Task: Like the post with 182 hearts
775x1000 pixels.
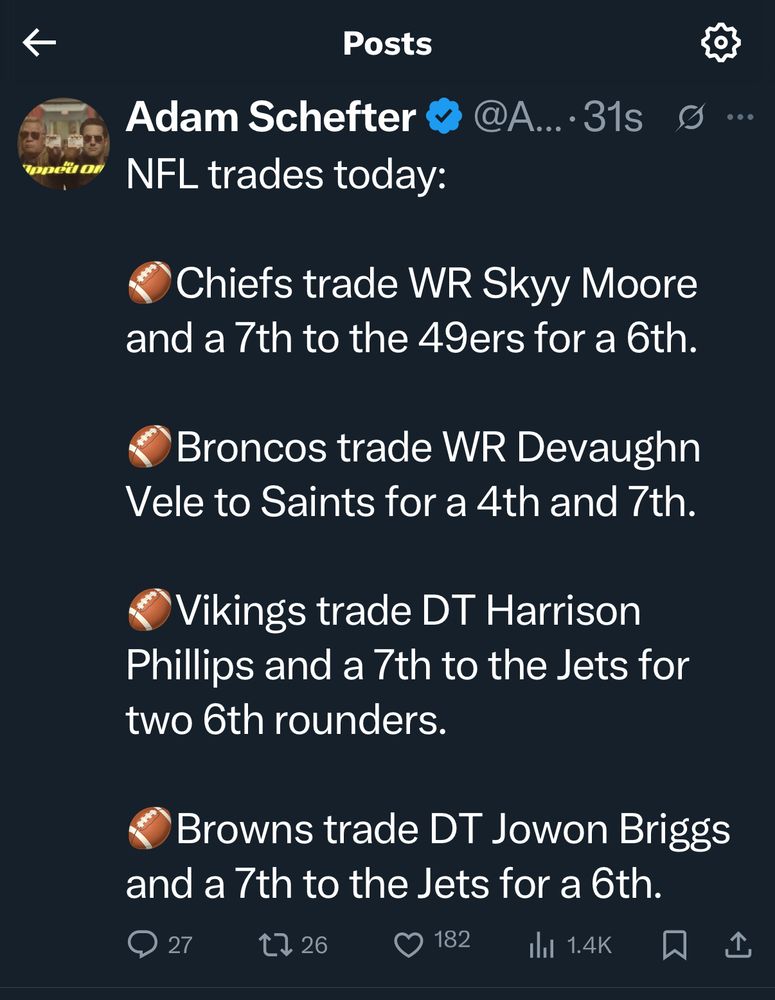Action: [432, 943]
